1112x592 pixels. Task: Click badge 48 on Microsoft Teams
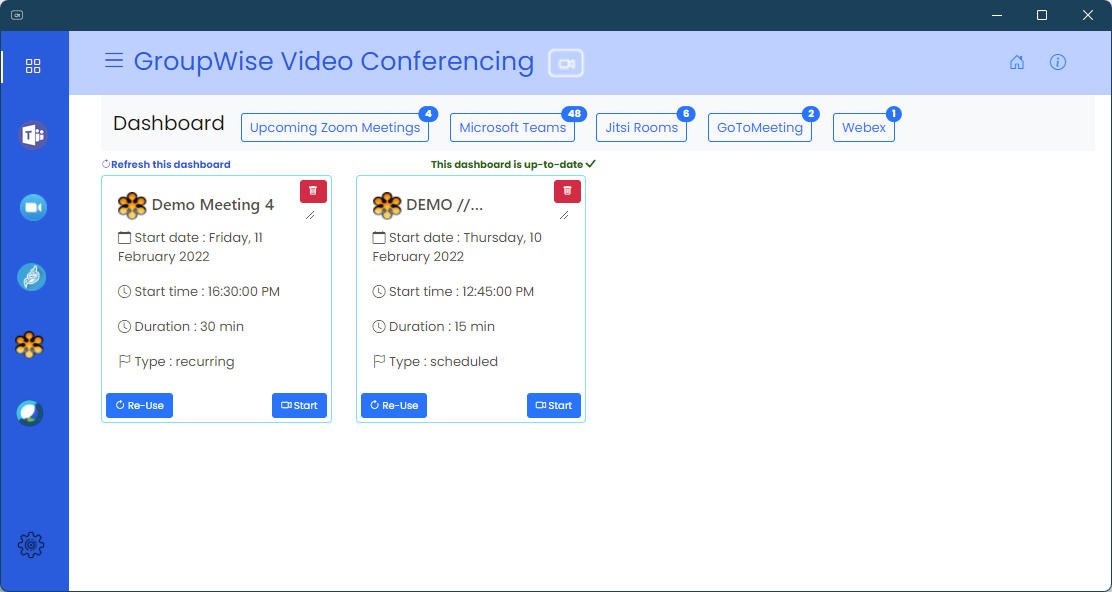tap(574, 113)
